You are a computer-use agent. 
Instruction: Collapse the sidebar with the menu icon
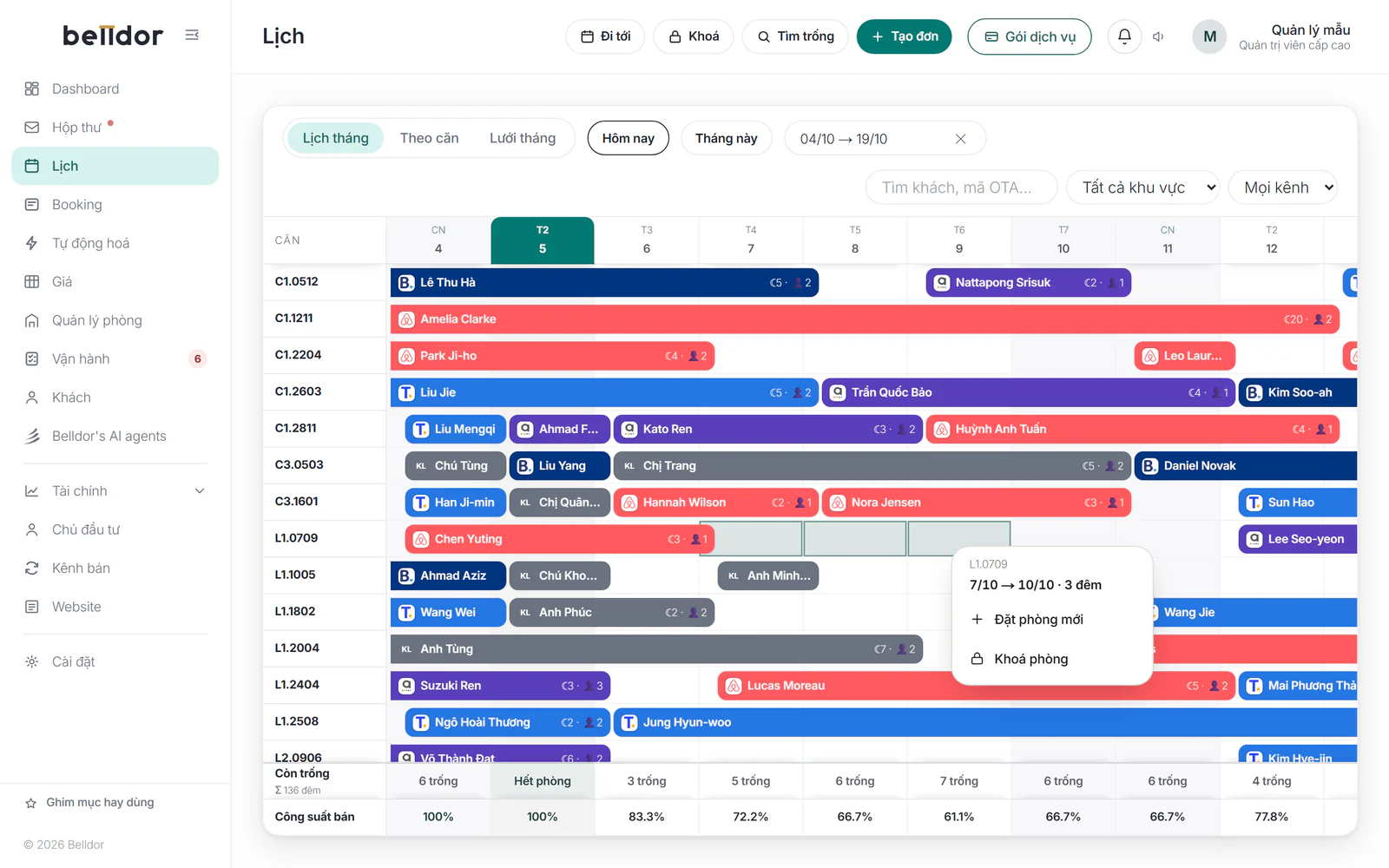[192, 35]
